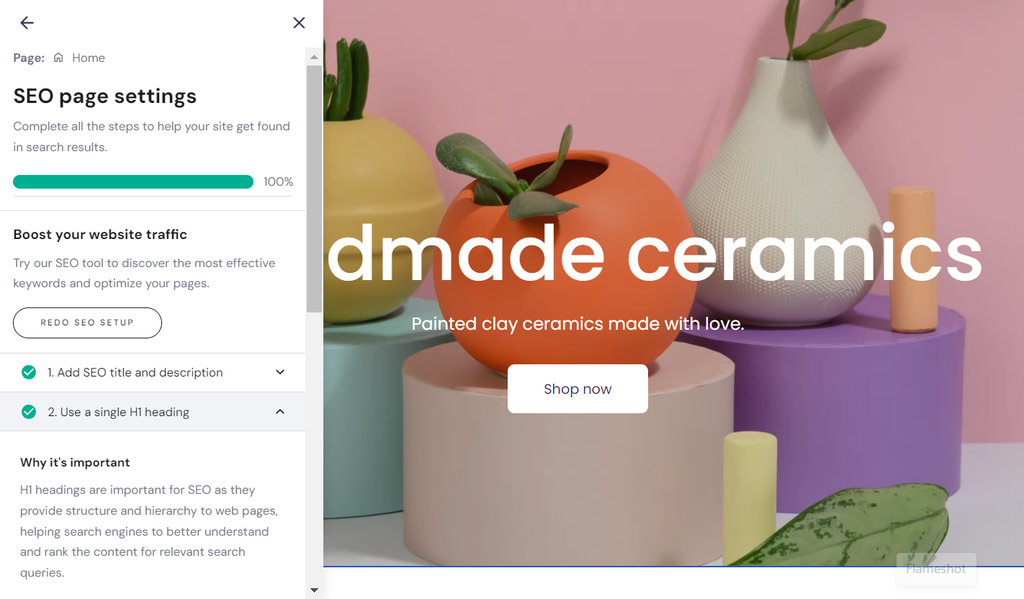Screen dimensions: 1024x599
Task: Click the Home page icon
Action: pyautogui.click(x=58, y=57)
